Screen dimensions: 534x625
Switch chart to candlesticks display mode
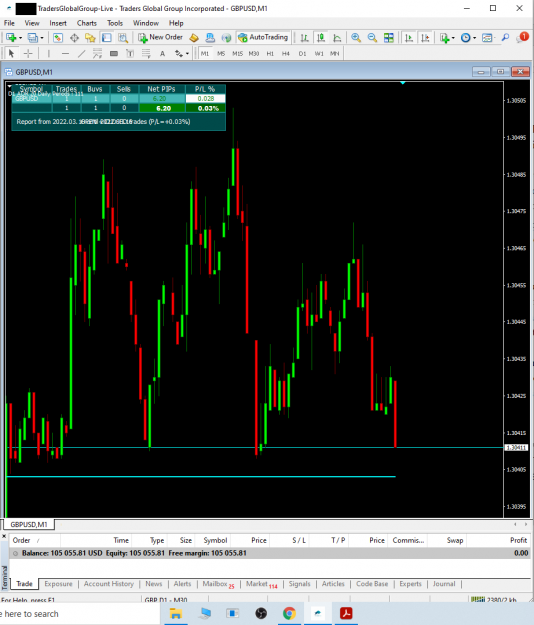pyautogui.click(x=320, y=38)
